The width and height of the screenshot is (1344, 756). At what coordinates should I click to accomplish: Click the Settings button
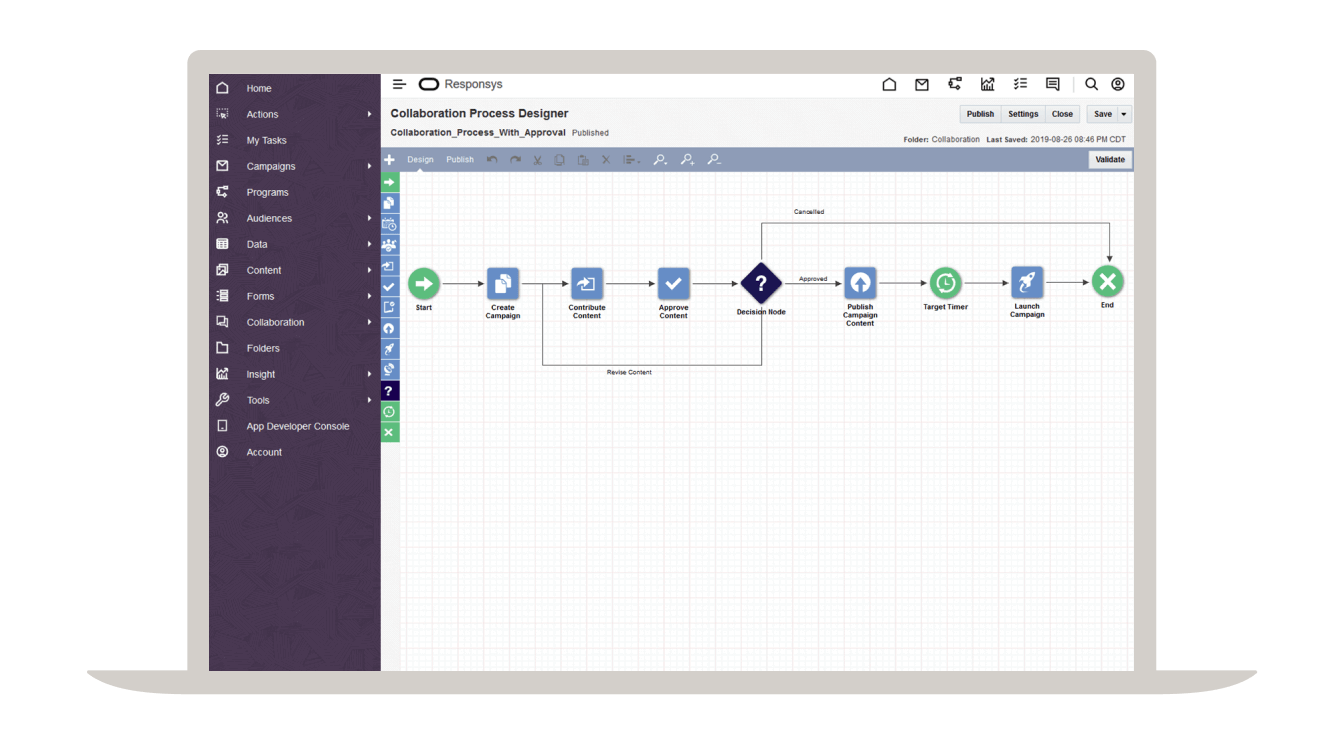pyautogui.click(x=1023, y=114)
